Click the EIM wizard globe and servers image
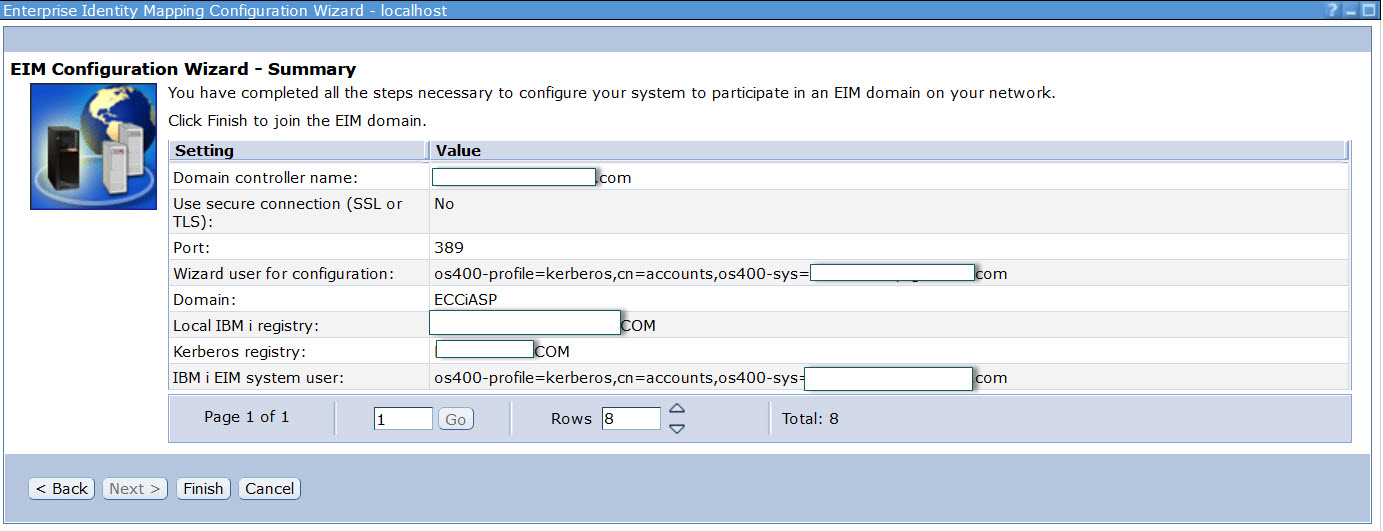Viewport: 1383px width, 531px height. point(93,146)
